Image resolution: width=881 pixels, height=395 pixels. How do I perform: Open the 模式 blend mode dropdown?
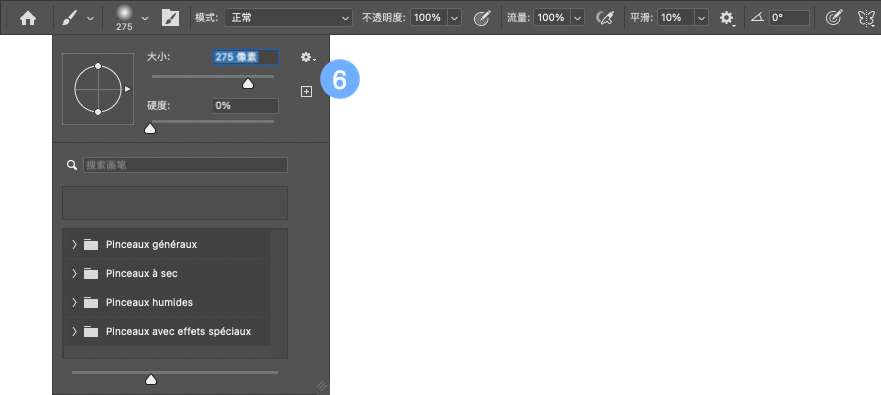pos(288,17)
